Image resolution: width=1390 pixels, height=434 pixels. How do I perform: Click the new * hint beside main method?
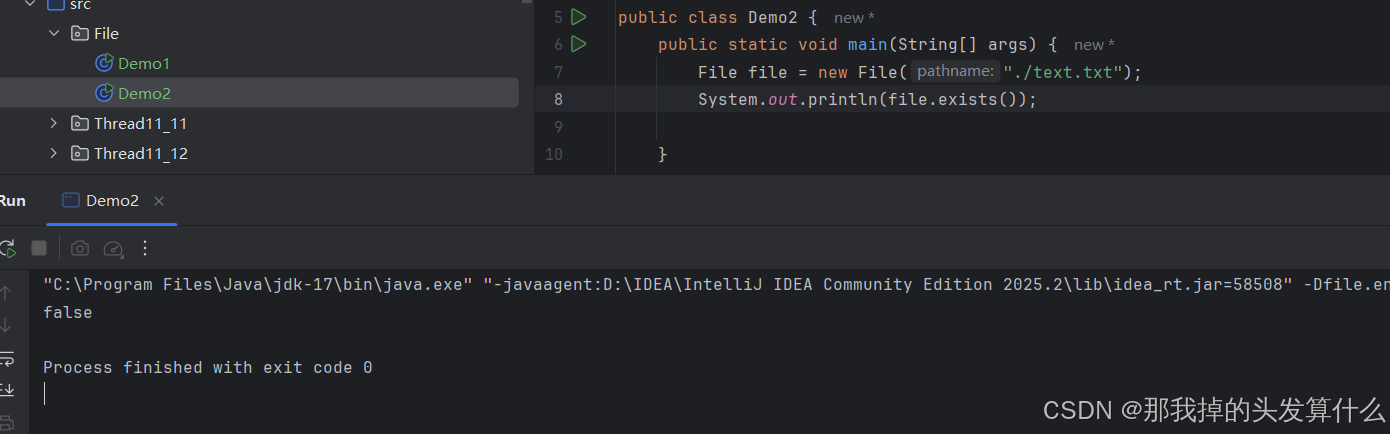point(1094,45)
